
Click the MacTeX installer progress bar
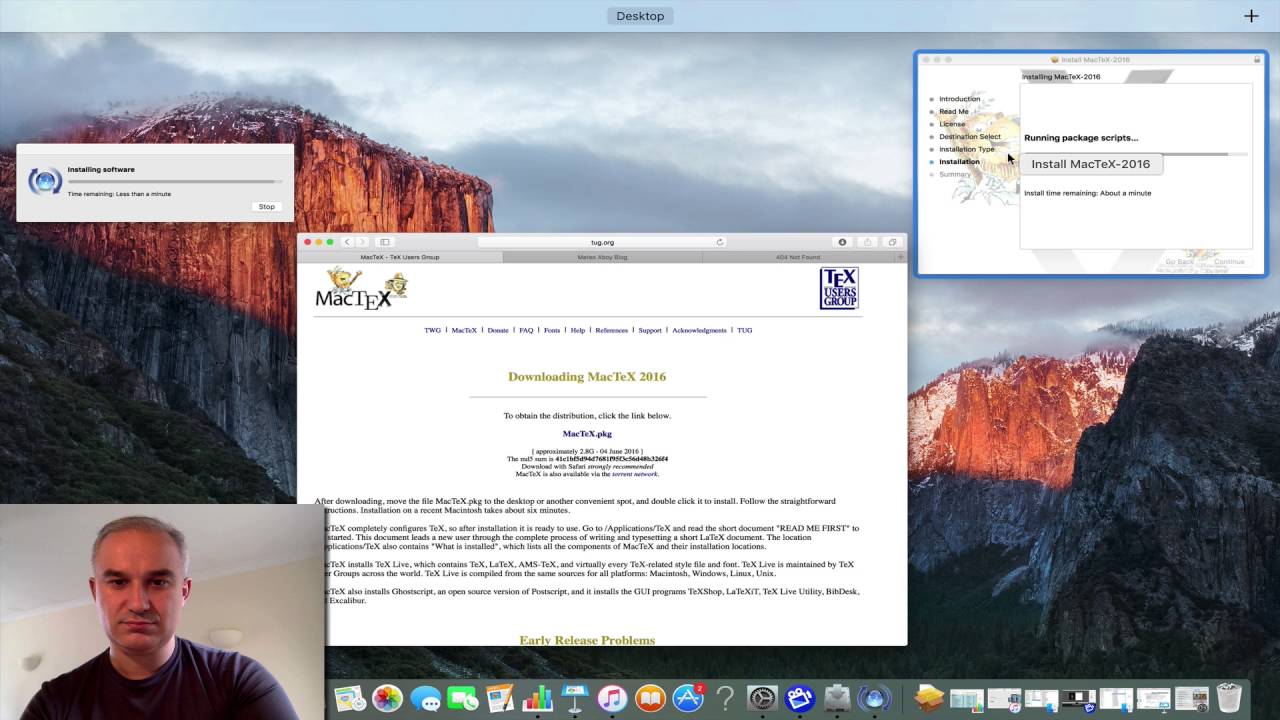(x=1134, y=154)
